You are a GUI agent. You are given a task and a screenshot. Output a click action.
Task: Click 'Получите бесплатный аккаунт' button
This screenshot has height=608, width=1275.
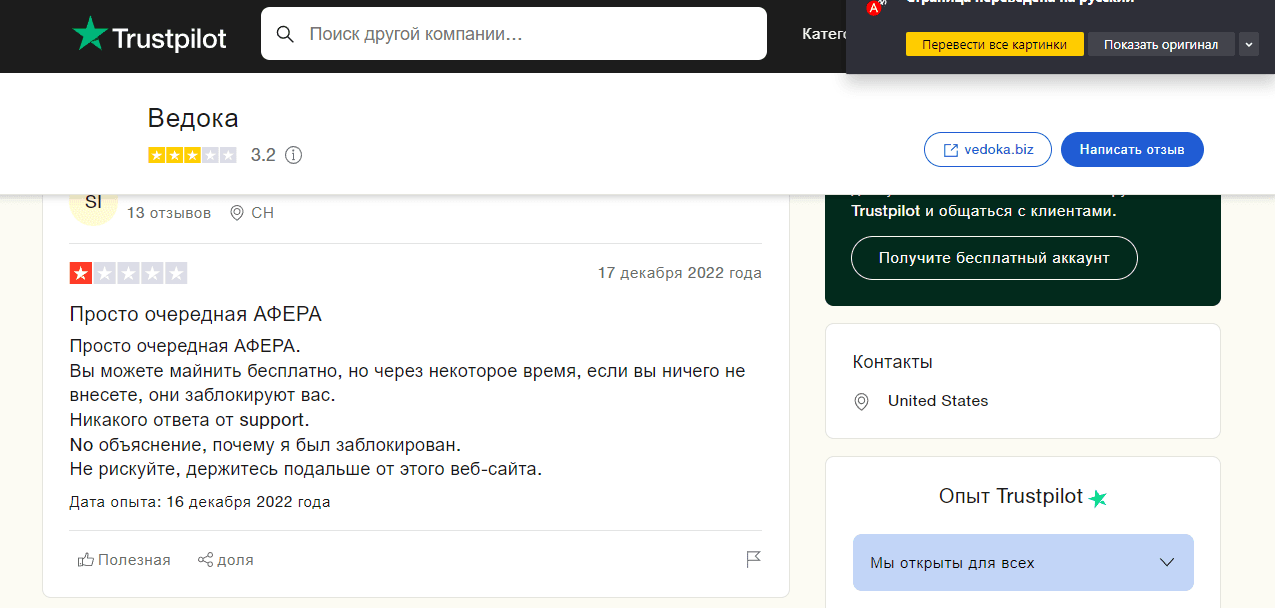click(993, 258)
